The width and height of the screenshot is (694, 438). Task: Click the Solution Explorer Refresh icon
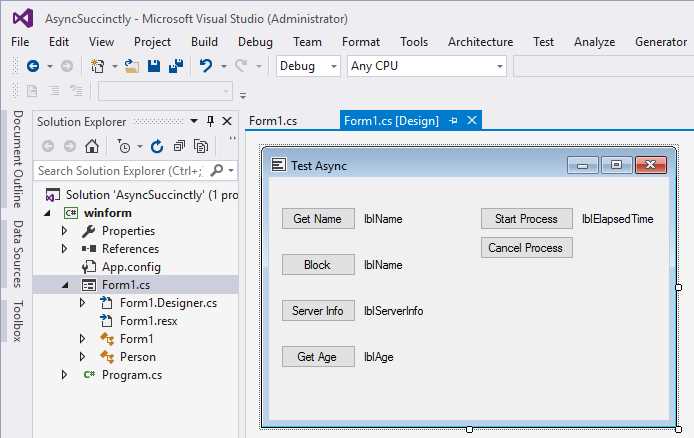157,146
